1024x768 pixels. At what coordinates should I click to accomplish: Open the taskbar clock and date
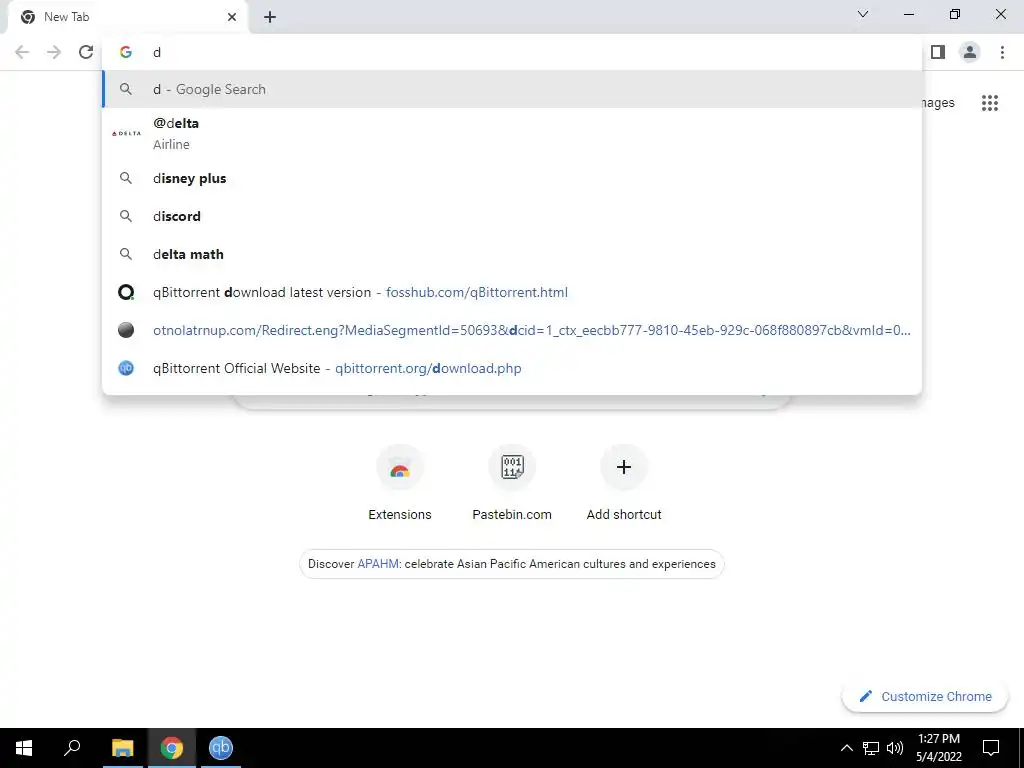pyautogui.click(x=938, y=748)
